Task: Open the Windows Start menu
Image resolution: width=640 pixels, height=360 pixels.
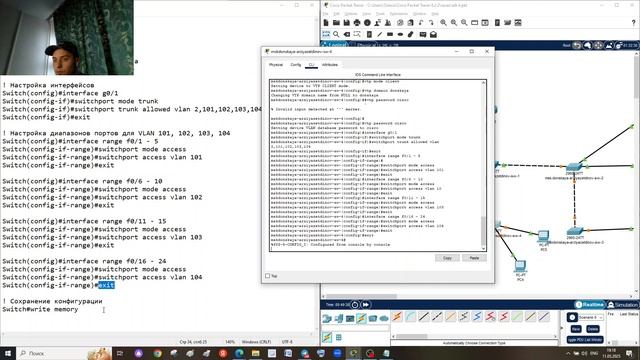Action: point(8,353)
